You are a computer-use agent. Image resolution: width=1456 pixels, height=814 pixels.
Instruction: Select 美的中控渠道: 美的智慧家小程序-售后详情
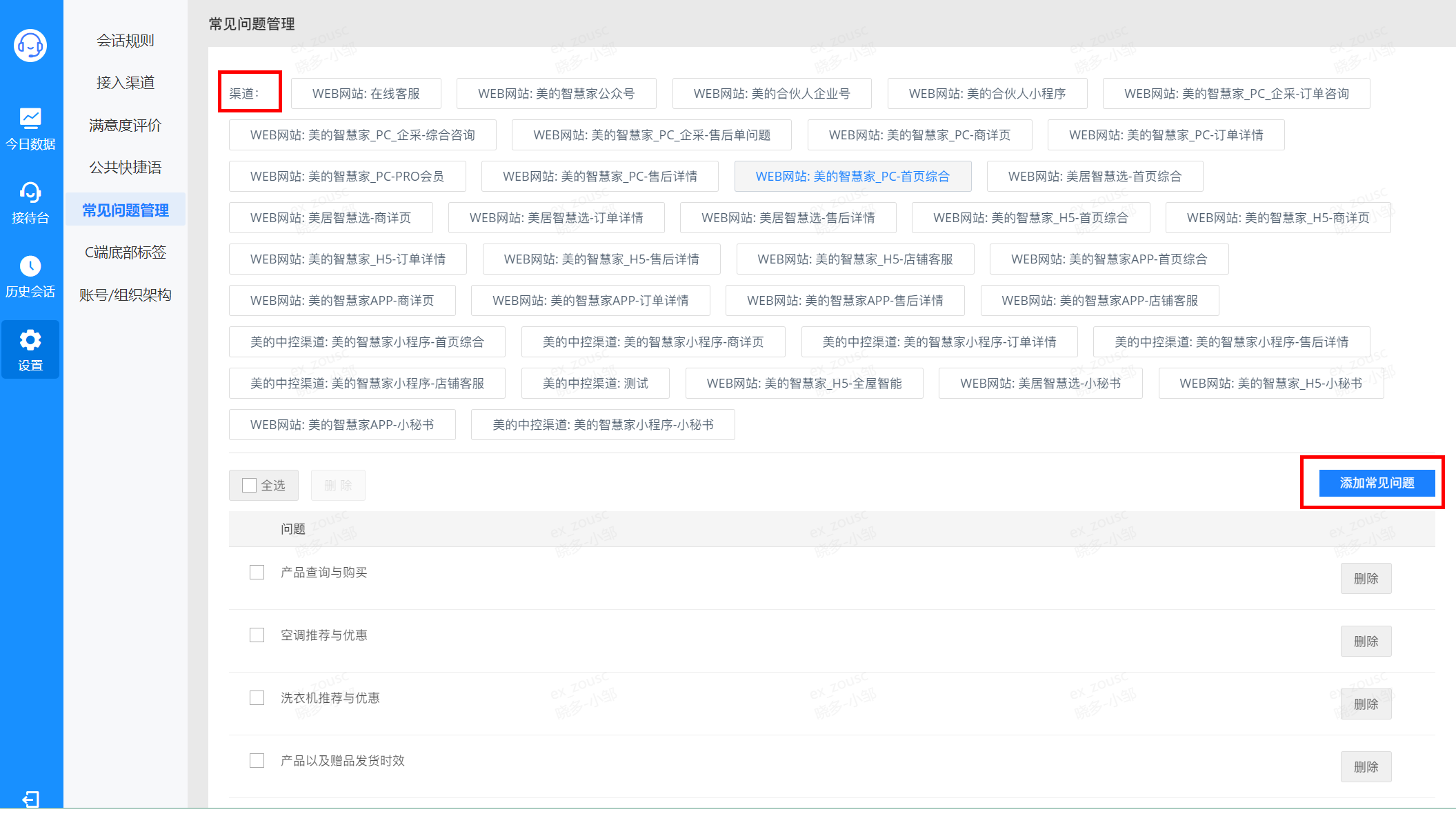point(1232,342)
